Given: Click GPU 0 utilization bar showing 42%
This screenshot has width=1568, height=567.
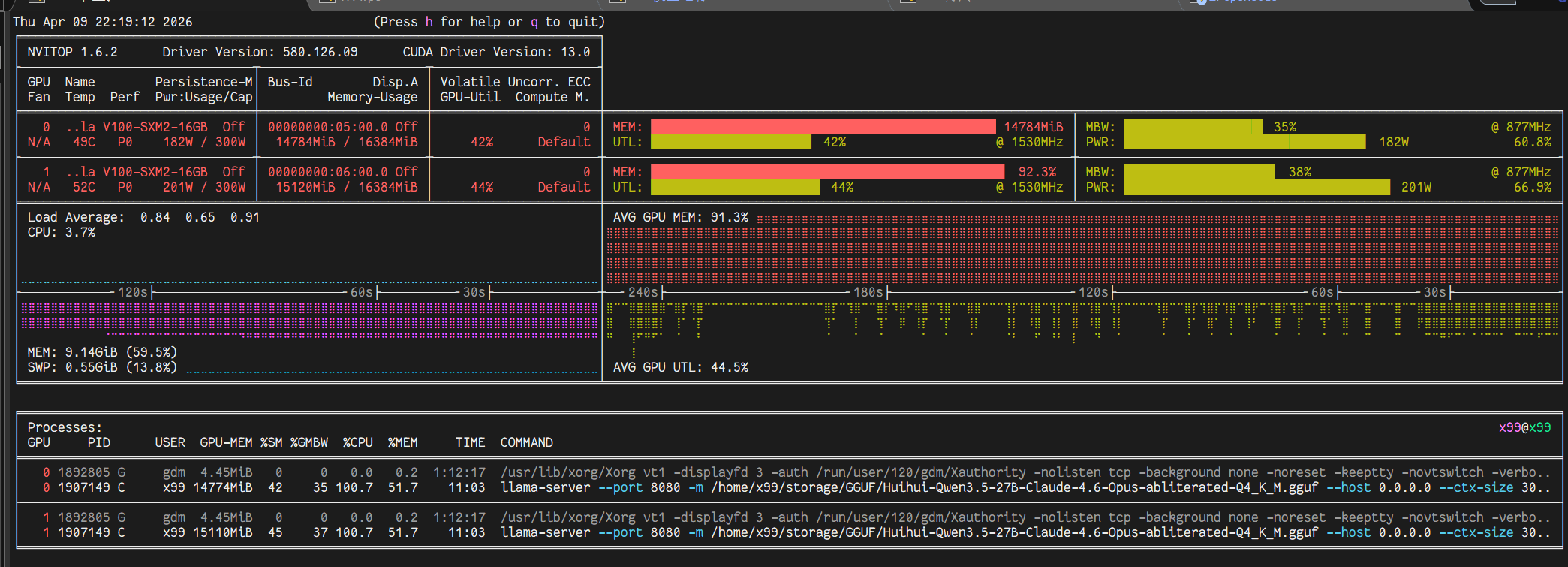Looking at the screenshot, I should 730,142.
